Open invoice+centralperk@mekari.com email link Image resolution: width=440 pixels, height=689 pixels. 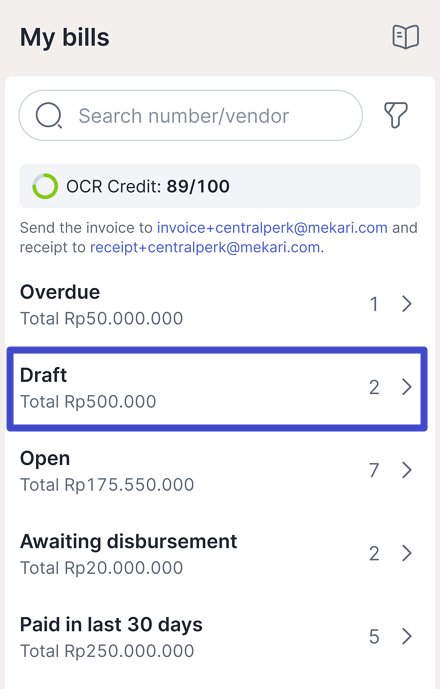(x=272, y=228)
